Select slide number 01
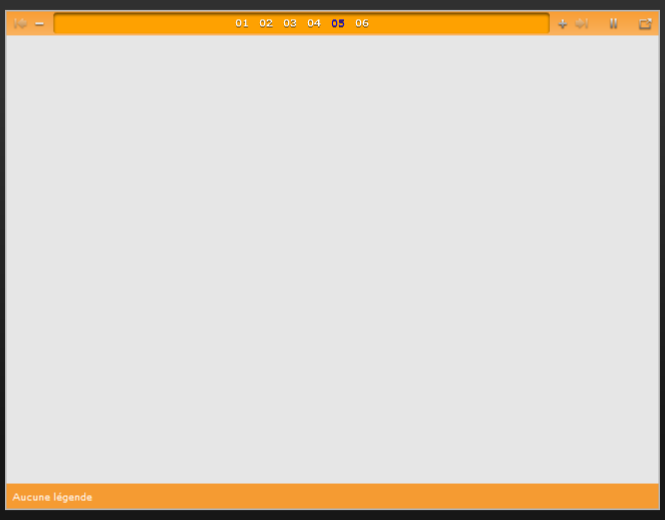665x520 pixels. tap(242, 23)
